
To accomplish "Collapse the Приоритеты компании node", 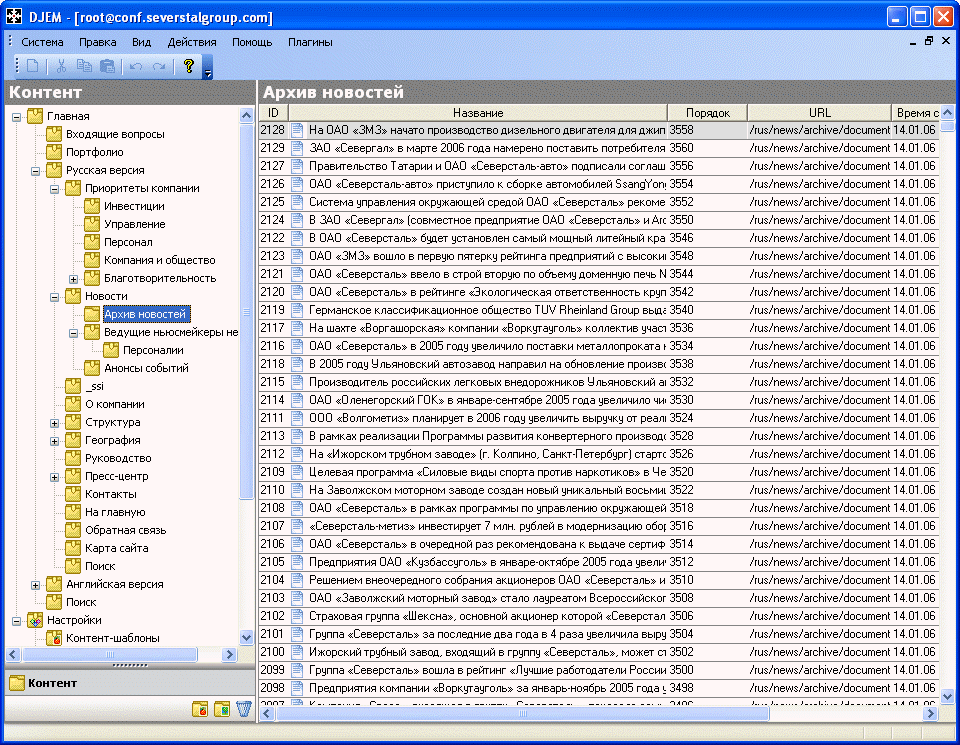I will 54,189.
